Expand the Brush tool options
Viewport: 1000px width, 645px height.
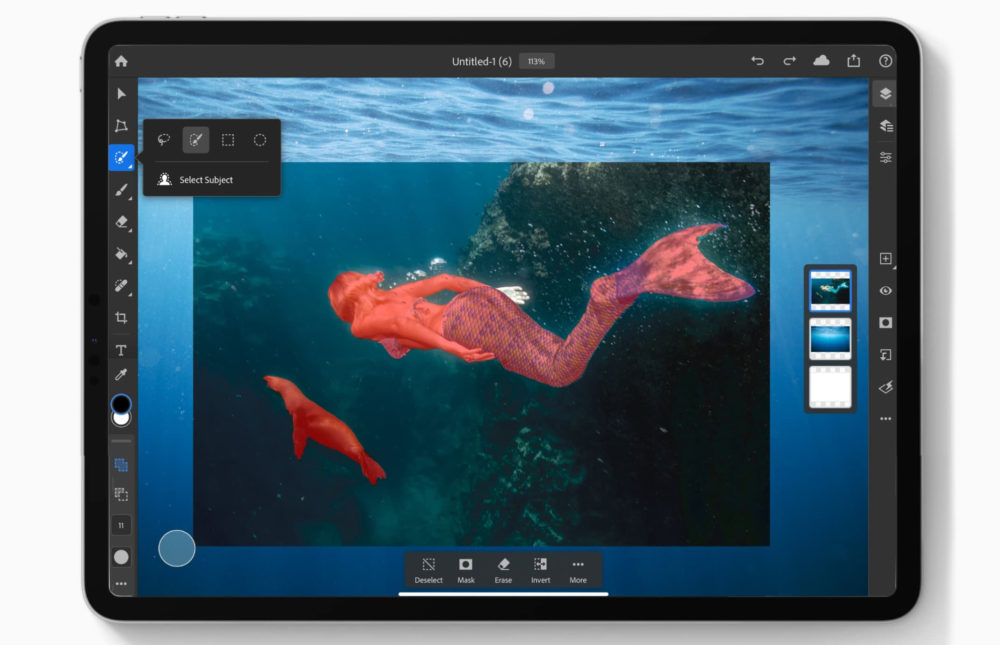[121, 189]
